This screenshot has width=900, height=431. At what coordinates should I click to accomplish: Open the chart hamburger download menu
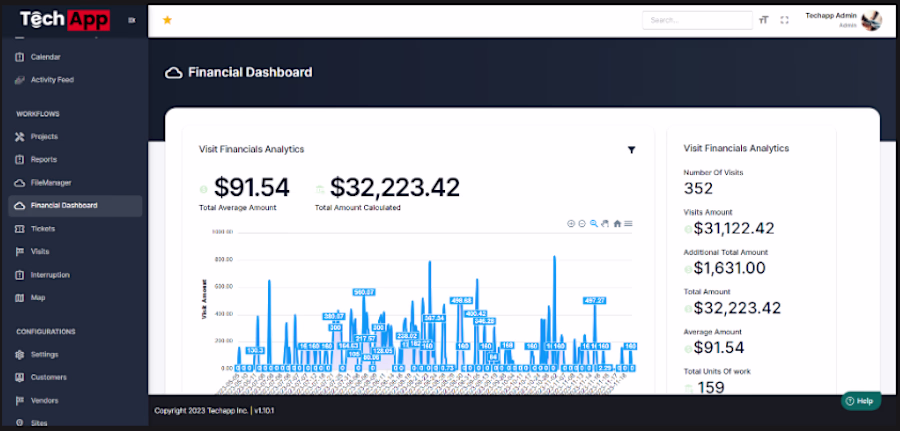(629, 223)
